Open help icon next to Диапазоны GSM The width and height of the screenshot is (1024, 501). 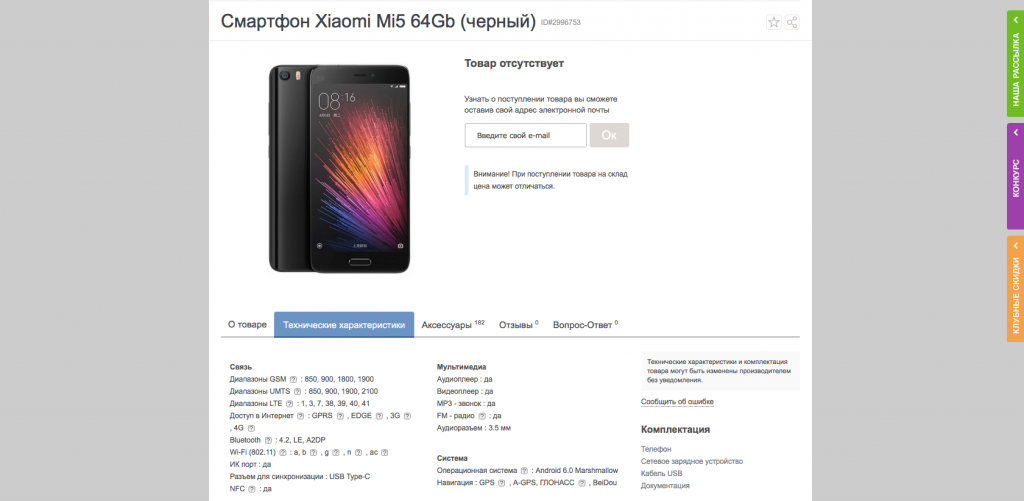[x=293, y=379]
